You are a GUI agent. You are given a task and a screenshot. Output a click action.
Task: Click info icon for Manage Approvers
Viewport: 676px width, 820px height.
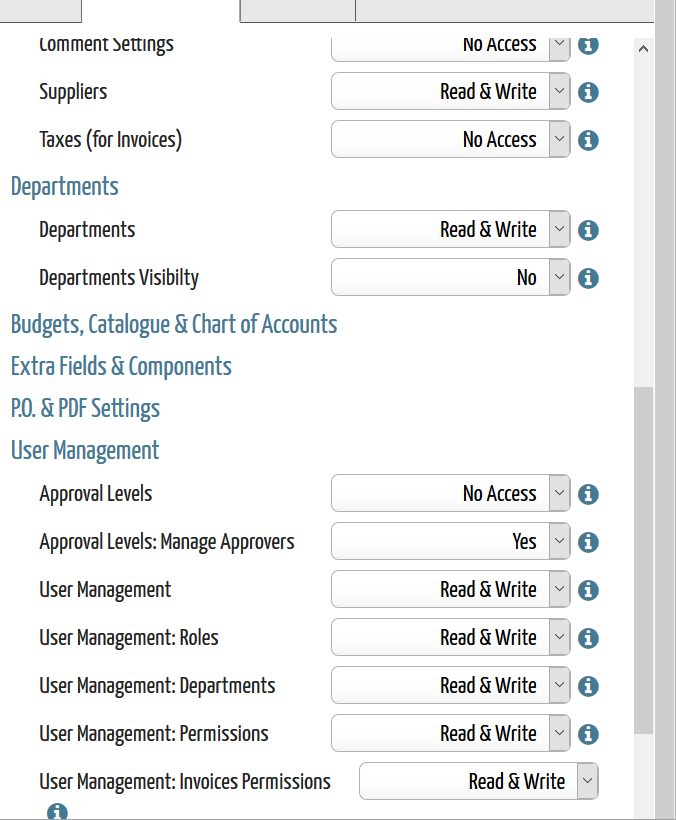point(588,542)
